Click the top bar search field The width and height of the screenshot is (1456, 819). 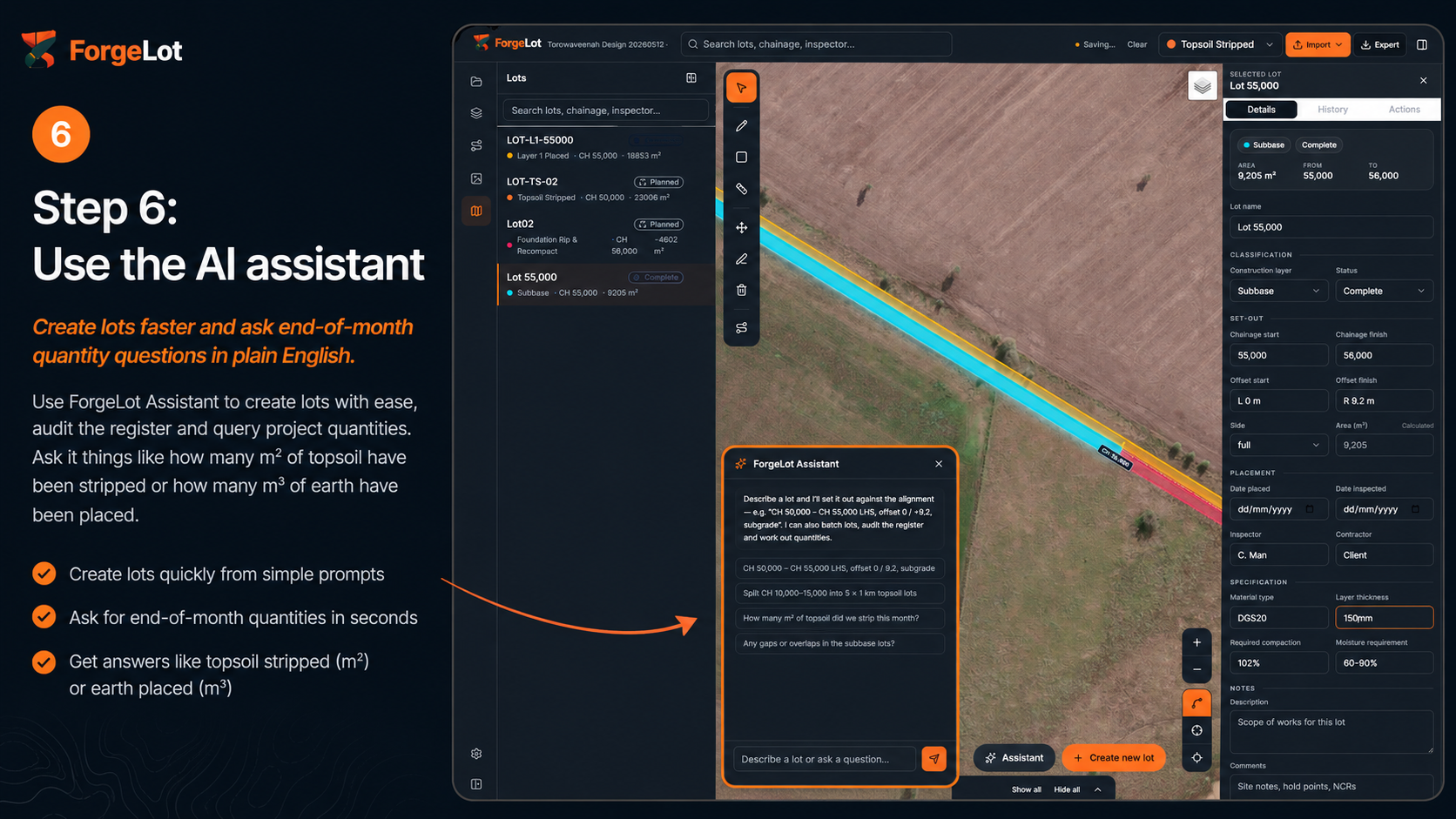tap(816, 44)
